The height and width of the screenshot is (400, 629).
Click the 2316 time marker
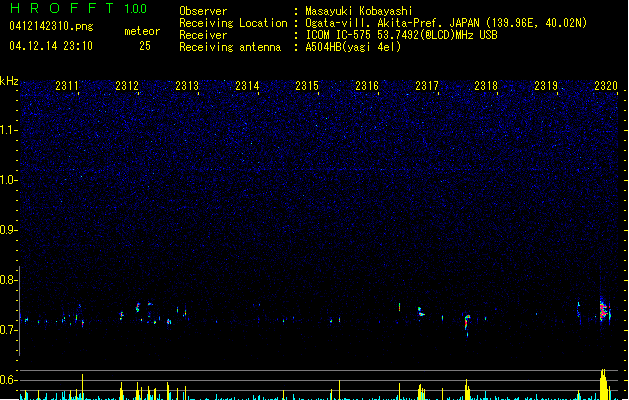[367, 85]
